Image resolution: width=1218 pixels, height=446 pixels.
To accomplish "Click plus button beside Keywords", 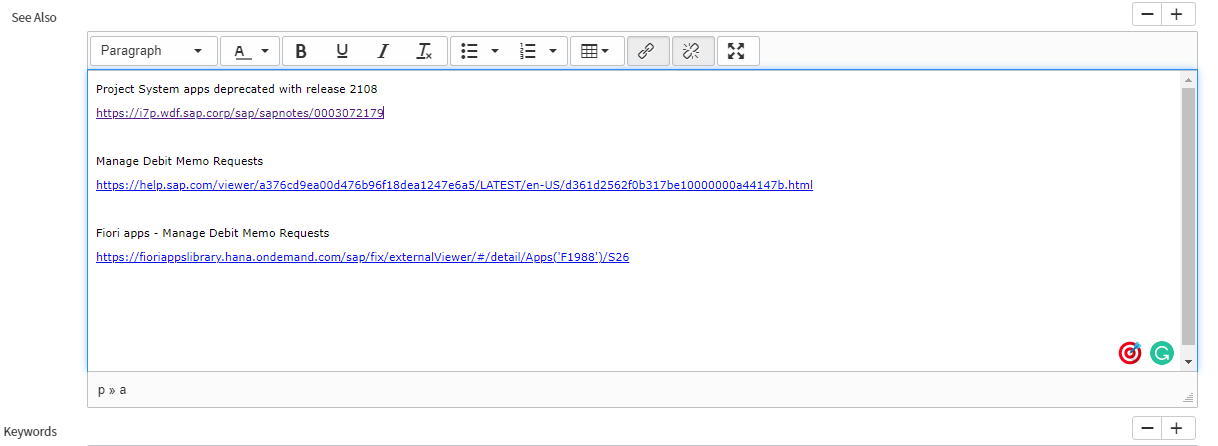I will (1179, 428).
